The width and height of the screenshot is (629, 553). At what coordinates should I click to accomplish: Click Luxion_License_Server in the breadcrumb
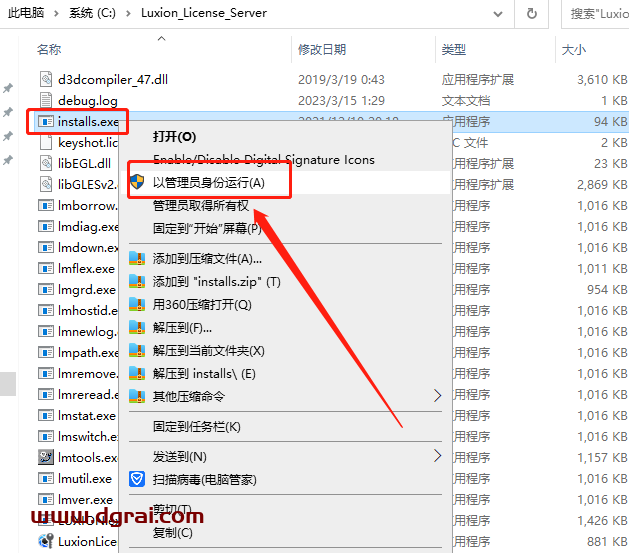click(204, 13)
